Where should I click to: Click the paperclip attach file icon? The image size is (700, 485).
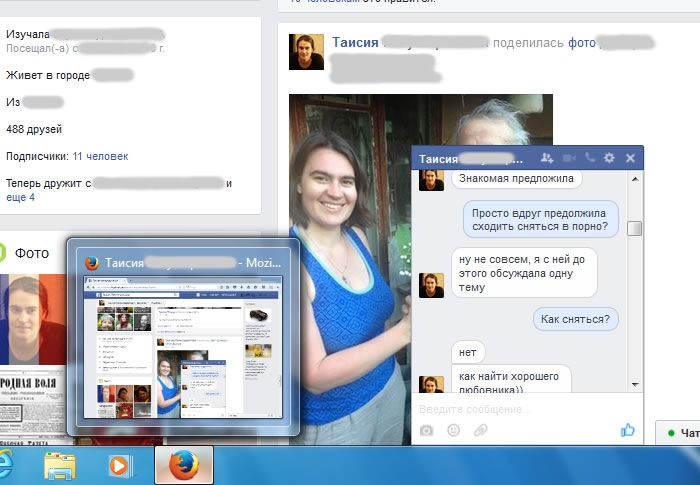coord(480,430)
